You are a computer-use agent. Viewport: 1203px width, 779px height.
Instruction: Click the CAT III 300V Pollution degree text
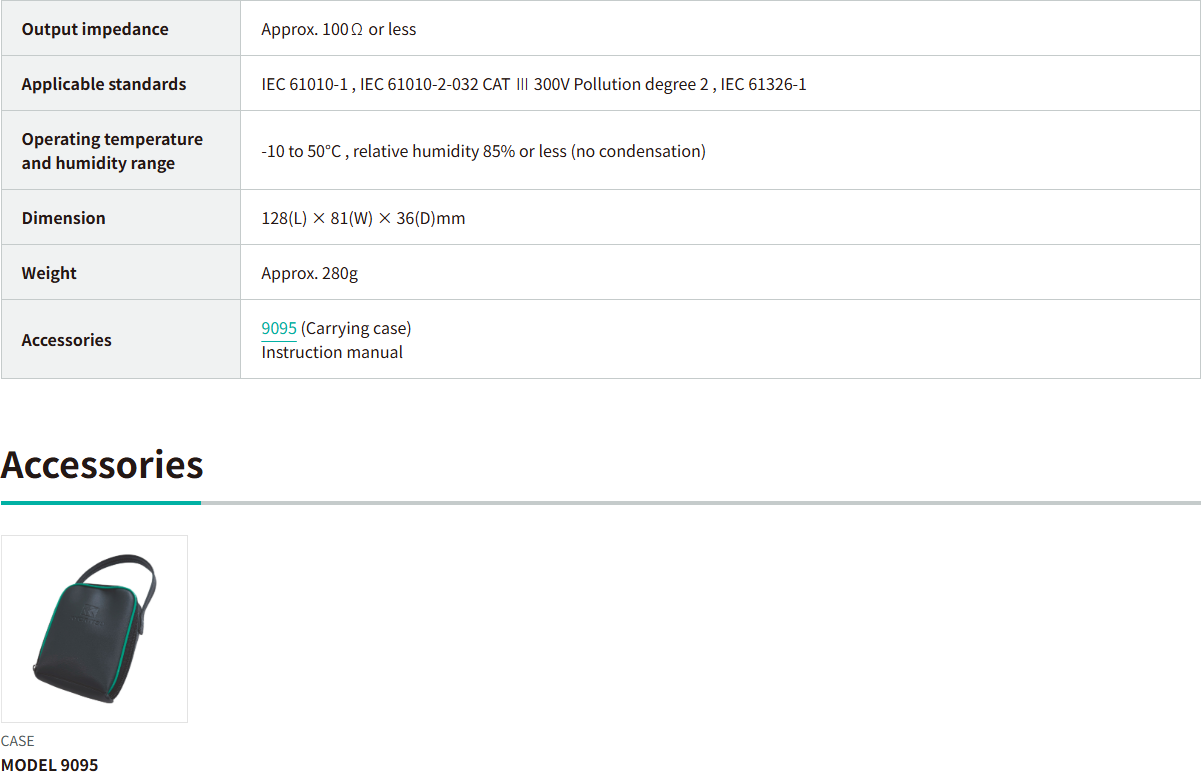(x=595, y=84)
